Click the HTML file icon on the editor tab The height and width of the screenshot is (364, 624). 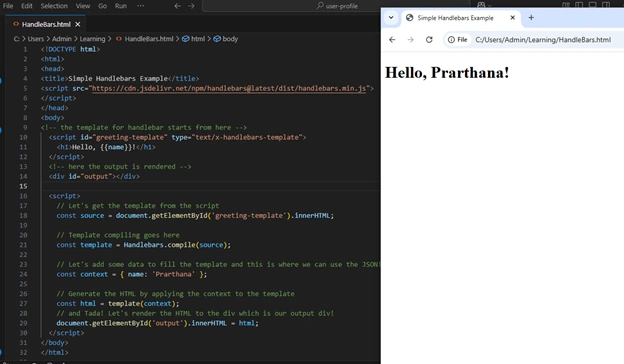16,24
